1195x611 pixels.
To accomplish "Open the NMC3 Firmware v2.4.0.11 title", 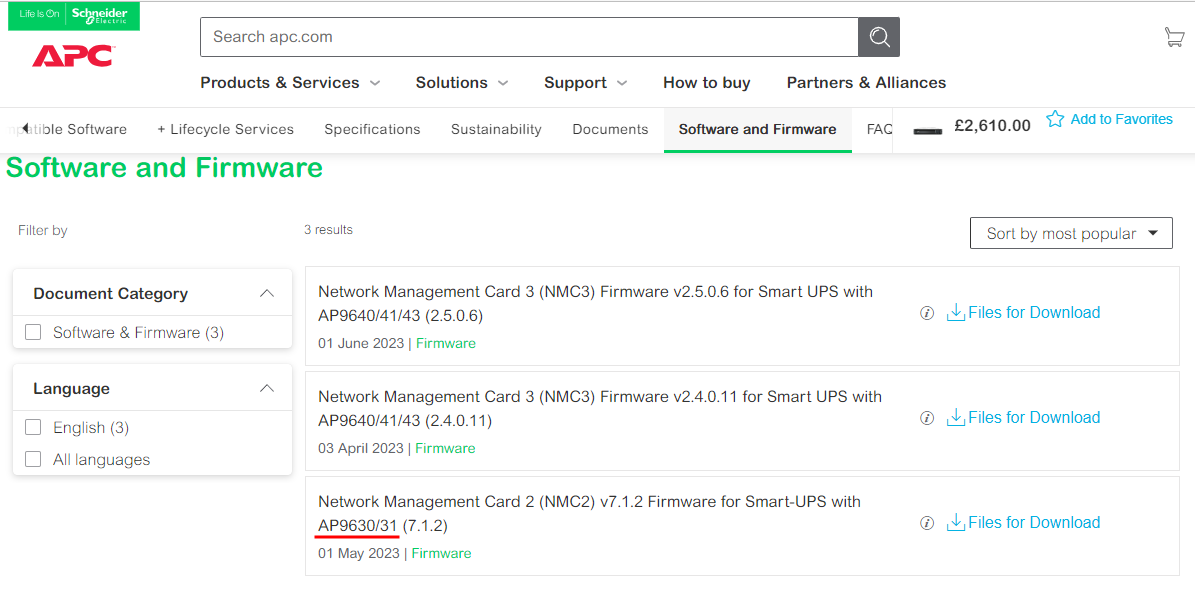I will (600, 408).
